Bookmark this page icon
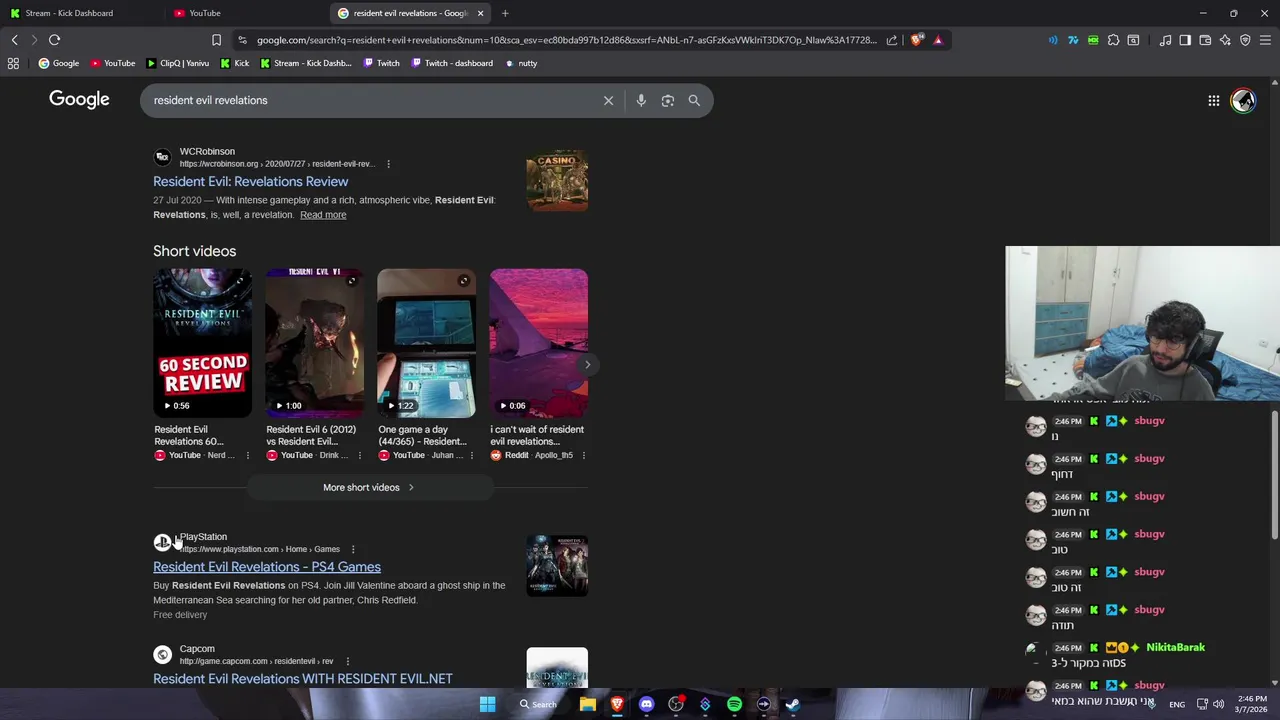Viewport: 1280px width, 720px height. pos(216,40)
